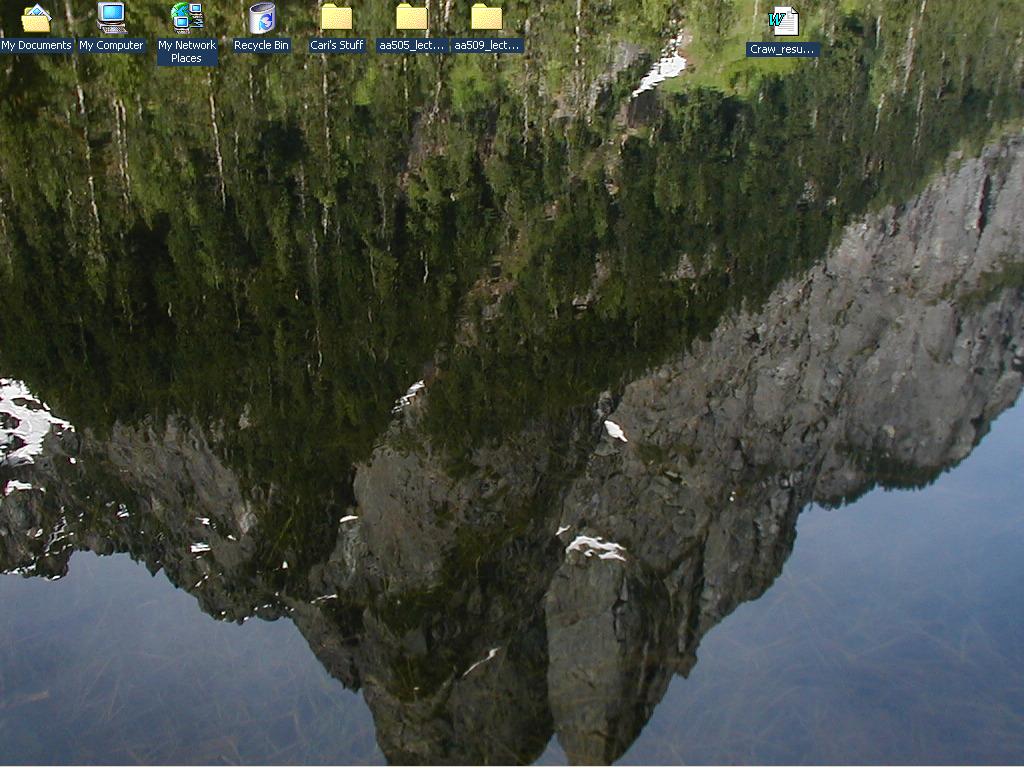Click the 'My Documents' label text
The image size is (1024, 768).
tap(36, 45)
